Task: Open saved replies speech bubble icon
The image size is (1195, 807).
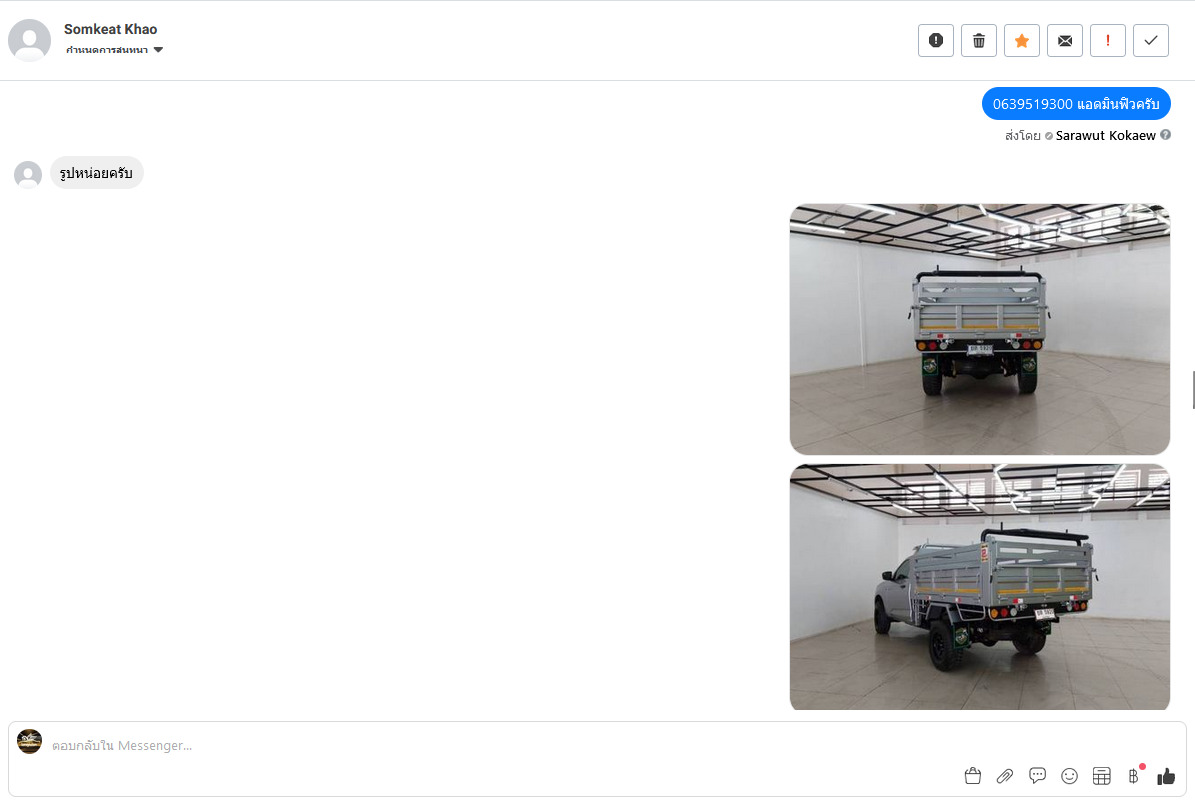Action: click(1037, 776)
